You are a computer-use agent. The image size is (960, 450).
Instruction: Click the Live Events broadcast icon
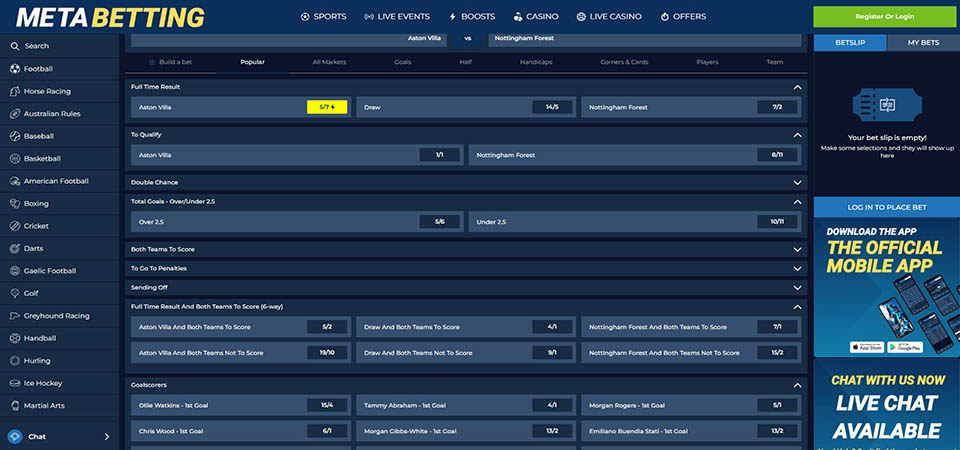click(x=369, y=17)
